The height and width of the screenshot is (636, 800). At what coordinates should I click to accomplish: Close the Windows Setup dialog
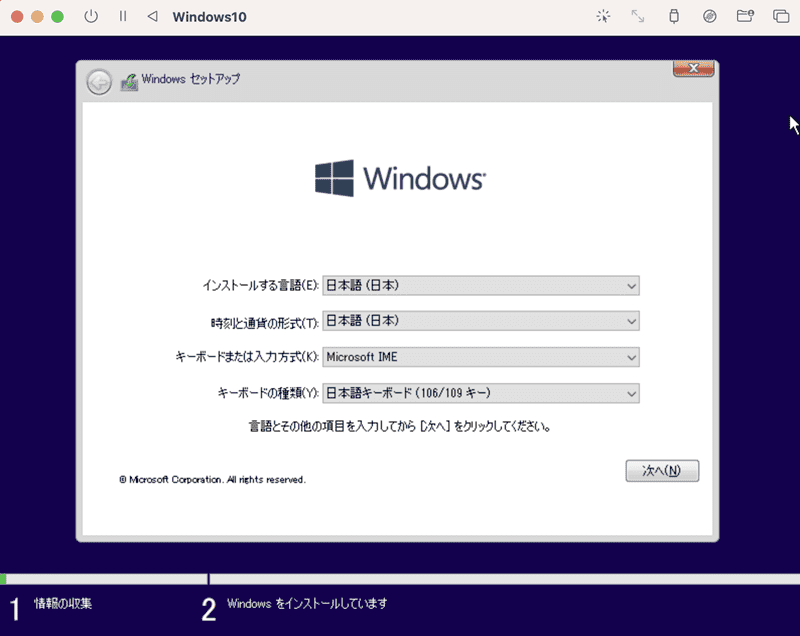tap(693, 68)
